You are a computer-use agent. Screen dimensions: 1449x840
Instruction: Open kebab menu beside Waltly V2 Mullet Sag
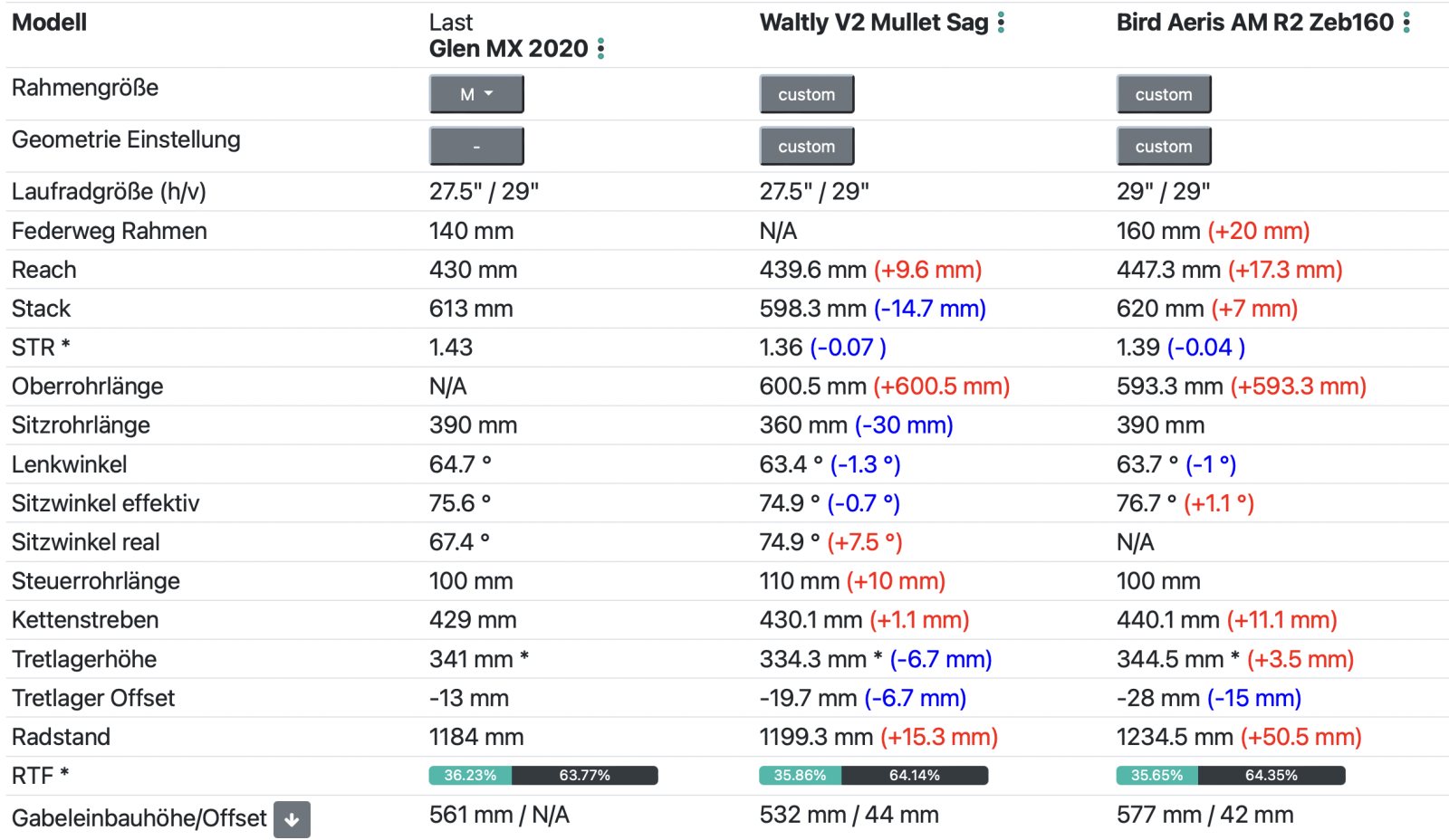click(x=1001, y=23)
